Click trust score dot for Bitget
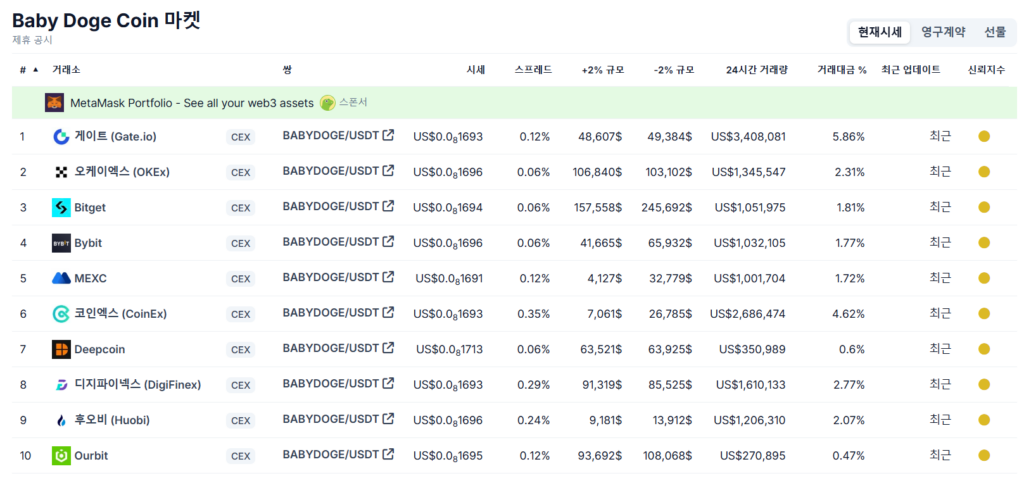This screenshot has width=1024, height=483. pos(984,208)
